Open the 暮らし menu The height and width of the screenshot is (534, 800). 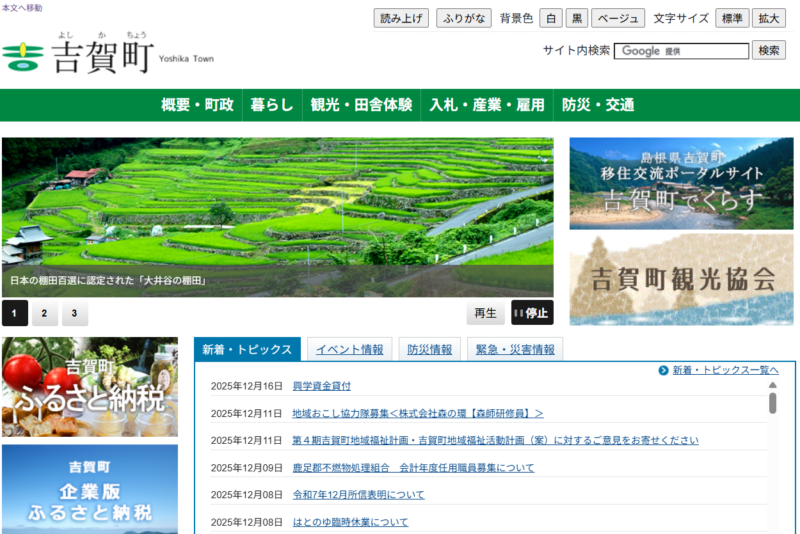272,105
